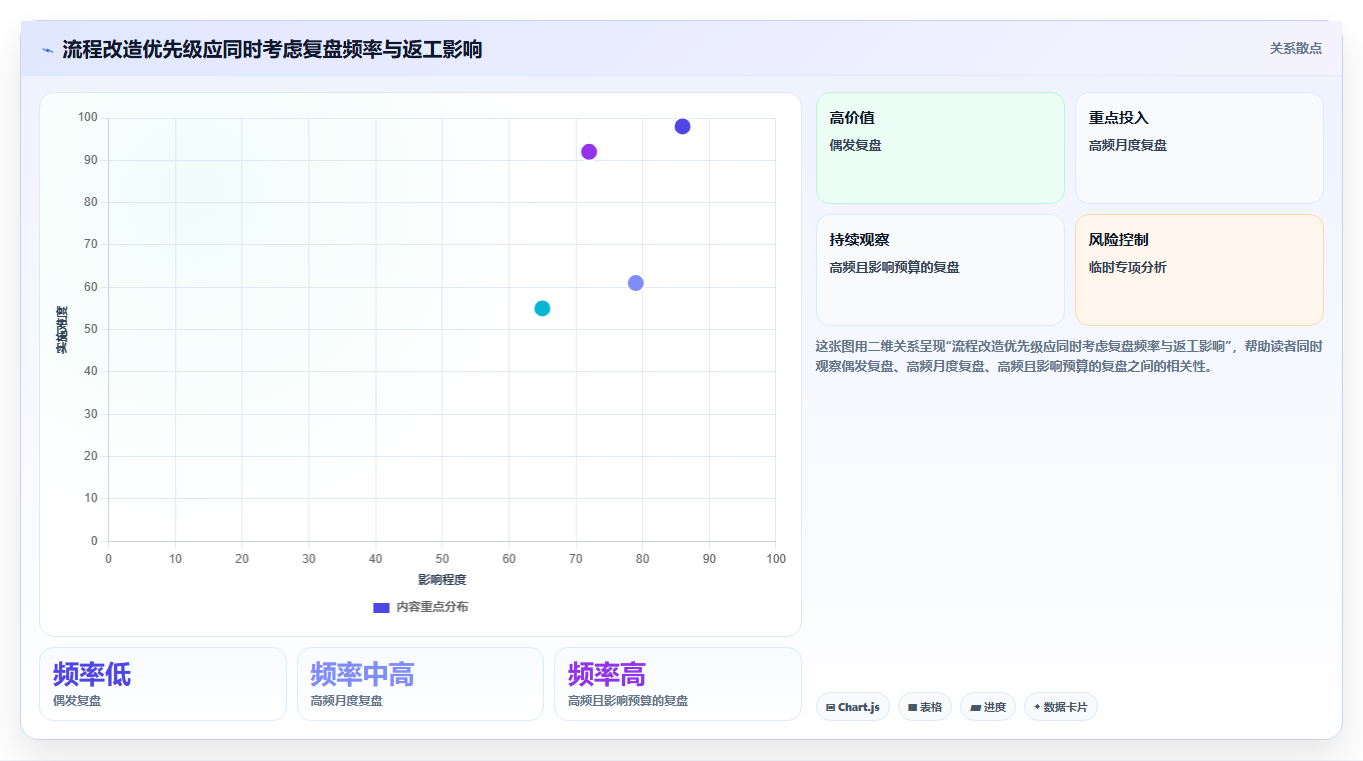The image size is (1363, 761).
Task: Click the 影响程度 x-axis title
Action: 442,580
